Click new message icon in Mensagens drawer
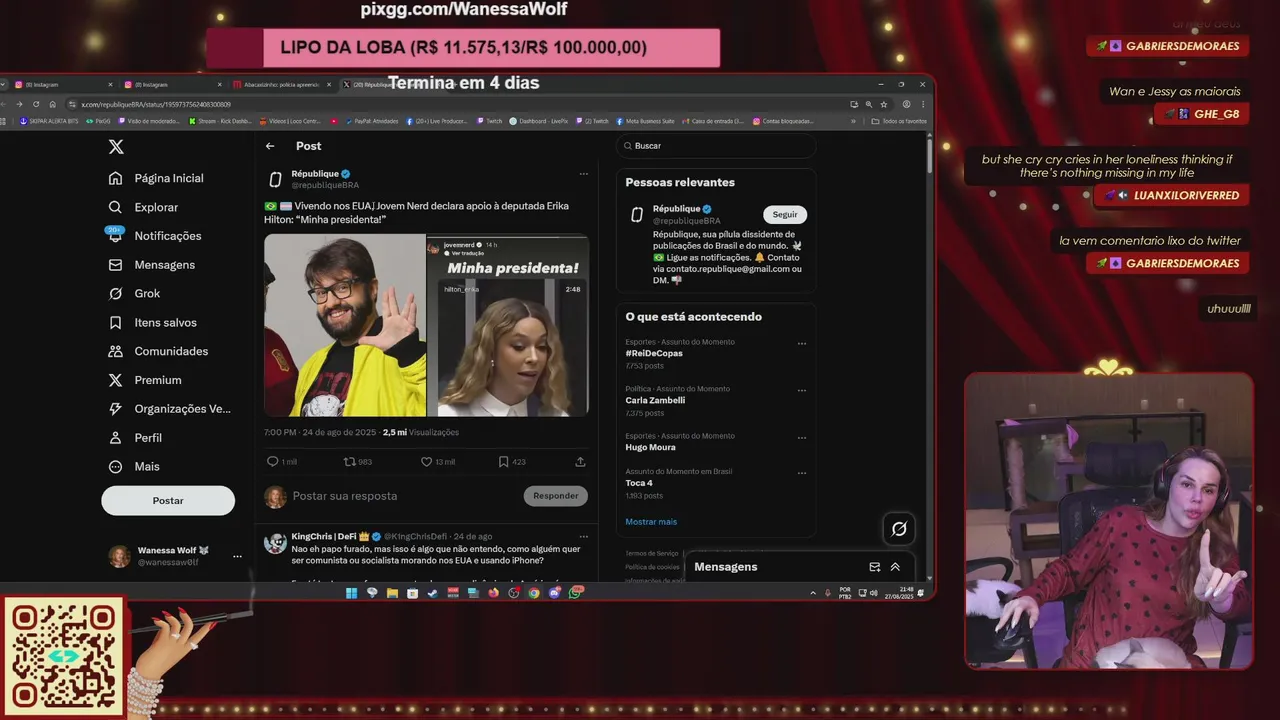1280x720 pixels. click(x=874, y=567)
